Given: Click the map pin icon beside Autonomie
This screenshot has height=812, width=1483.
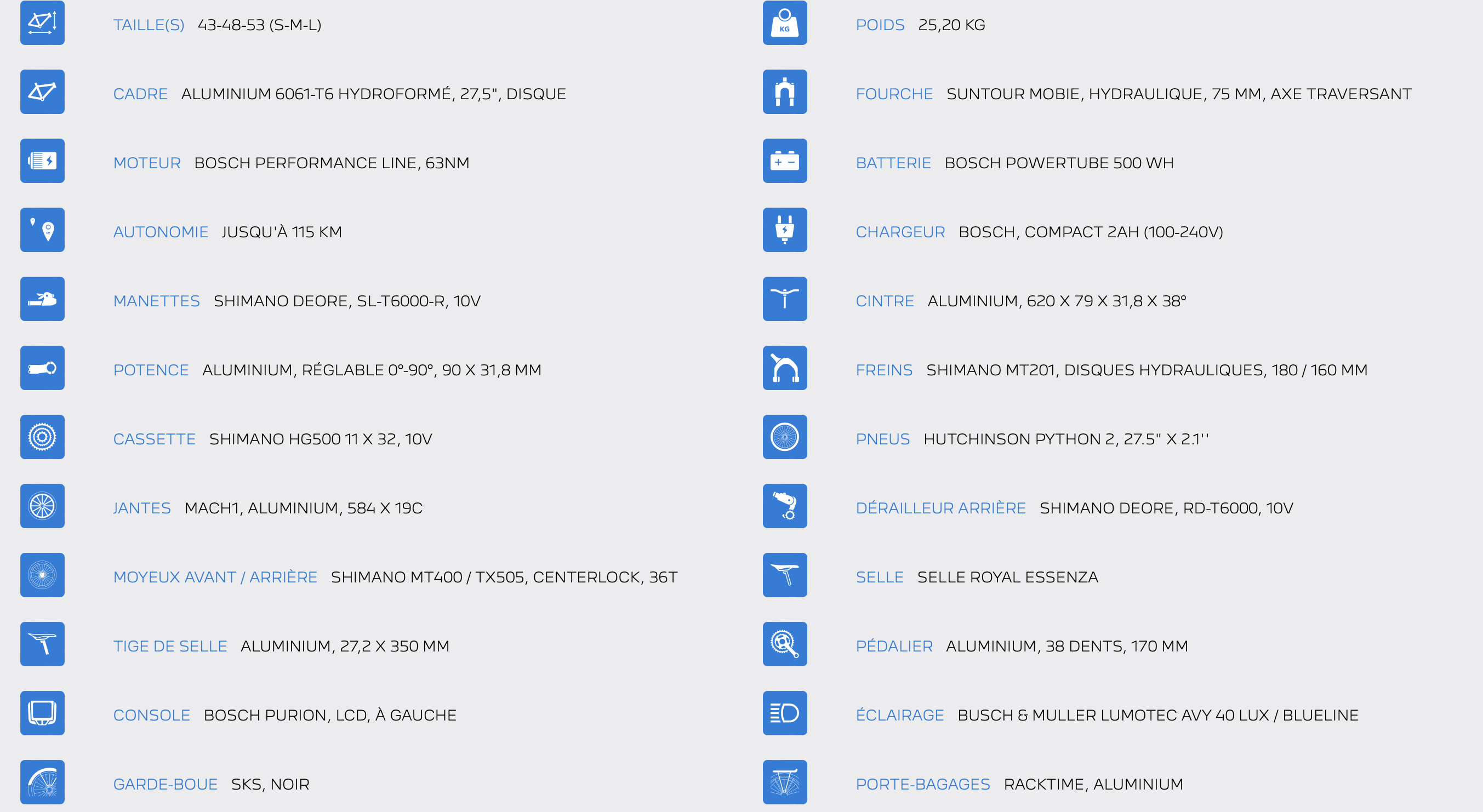Looking at the screenshot, I should pos(42,230).
